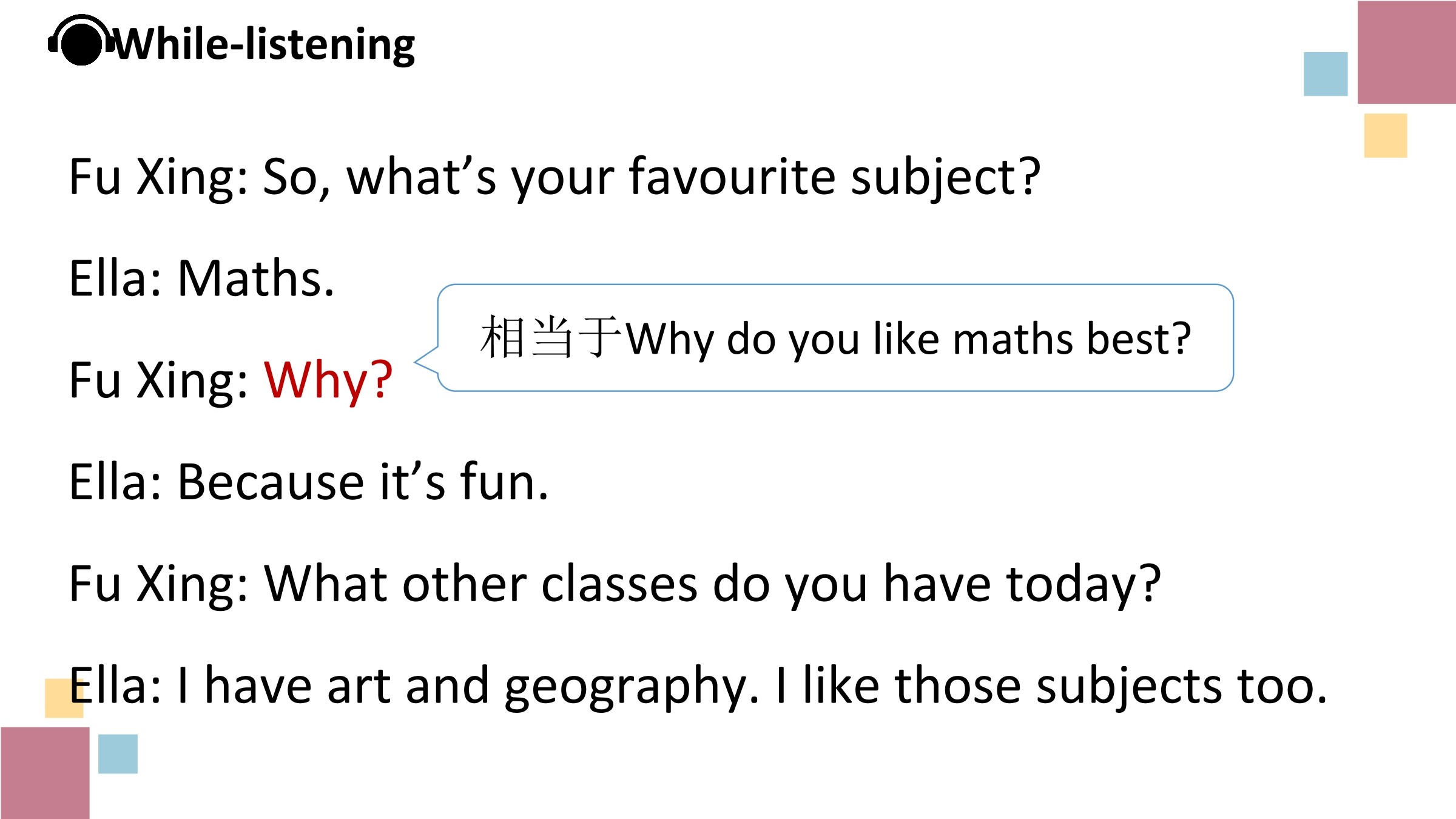Click the line 'Because it's fun.'
Viewport: 1456px width, 819px height.
tap(363, 482)
